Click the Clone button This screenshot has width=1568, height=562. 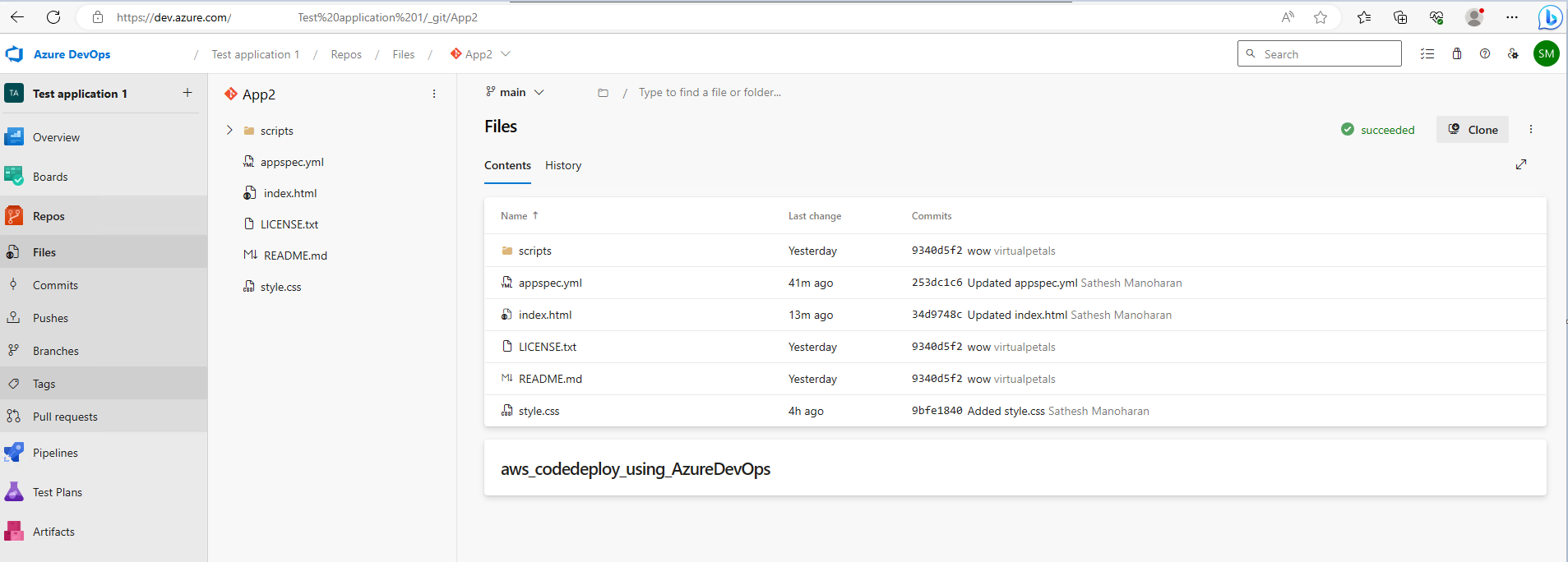point(1473,130)
